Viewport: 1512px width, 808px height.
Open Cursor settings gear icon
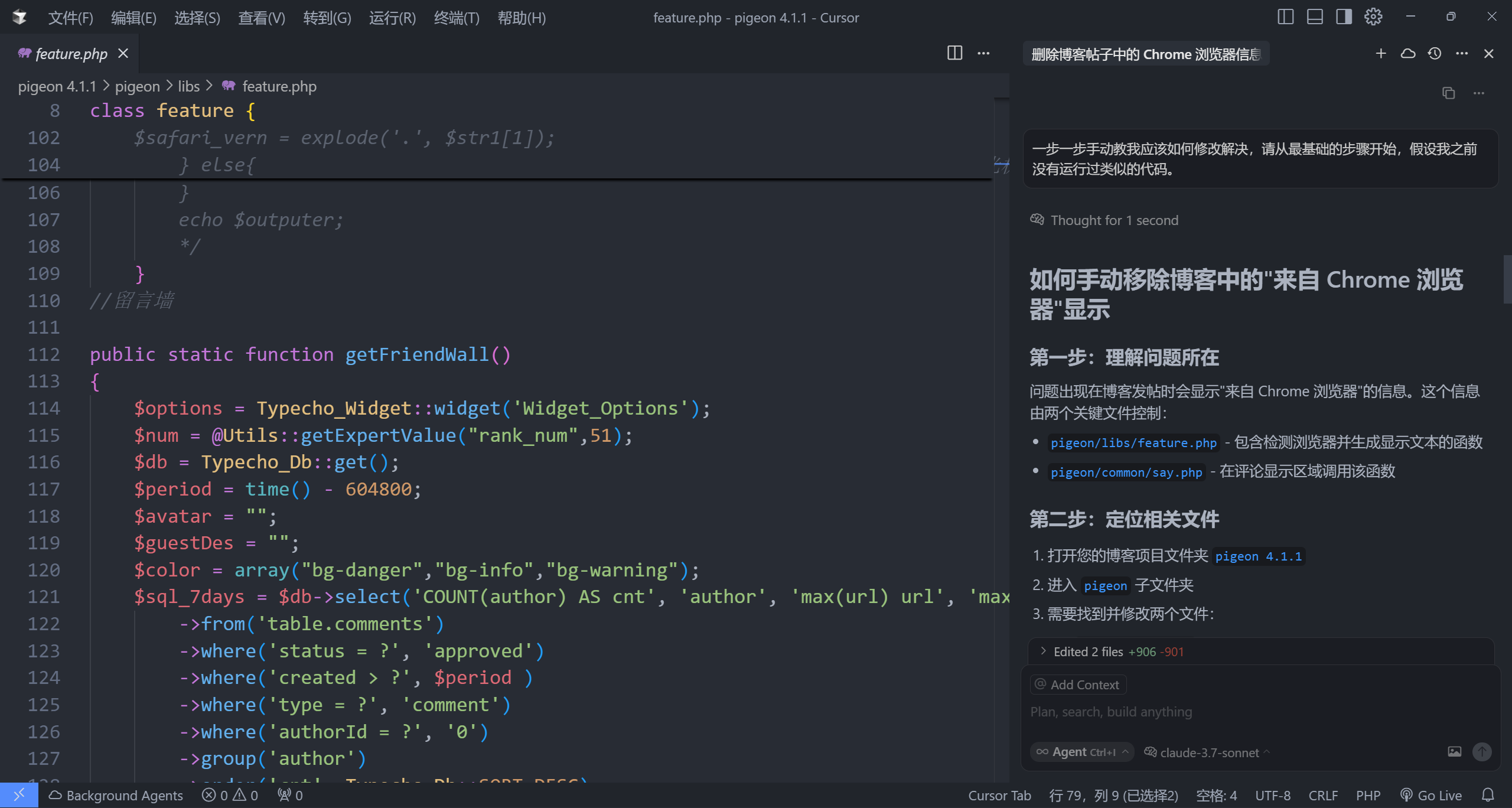click(x=1373, y=17)
